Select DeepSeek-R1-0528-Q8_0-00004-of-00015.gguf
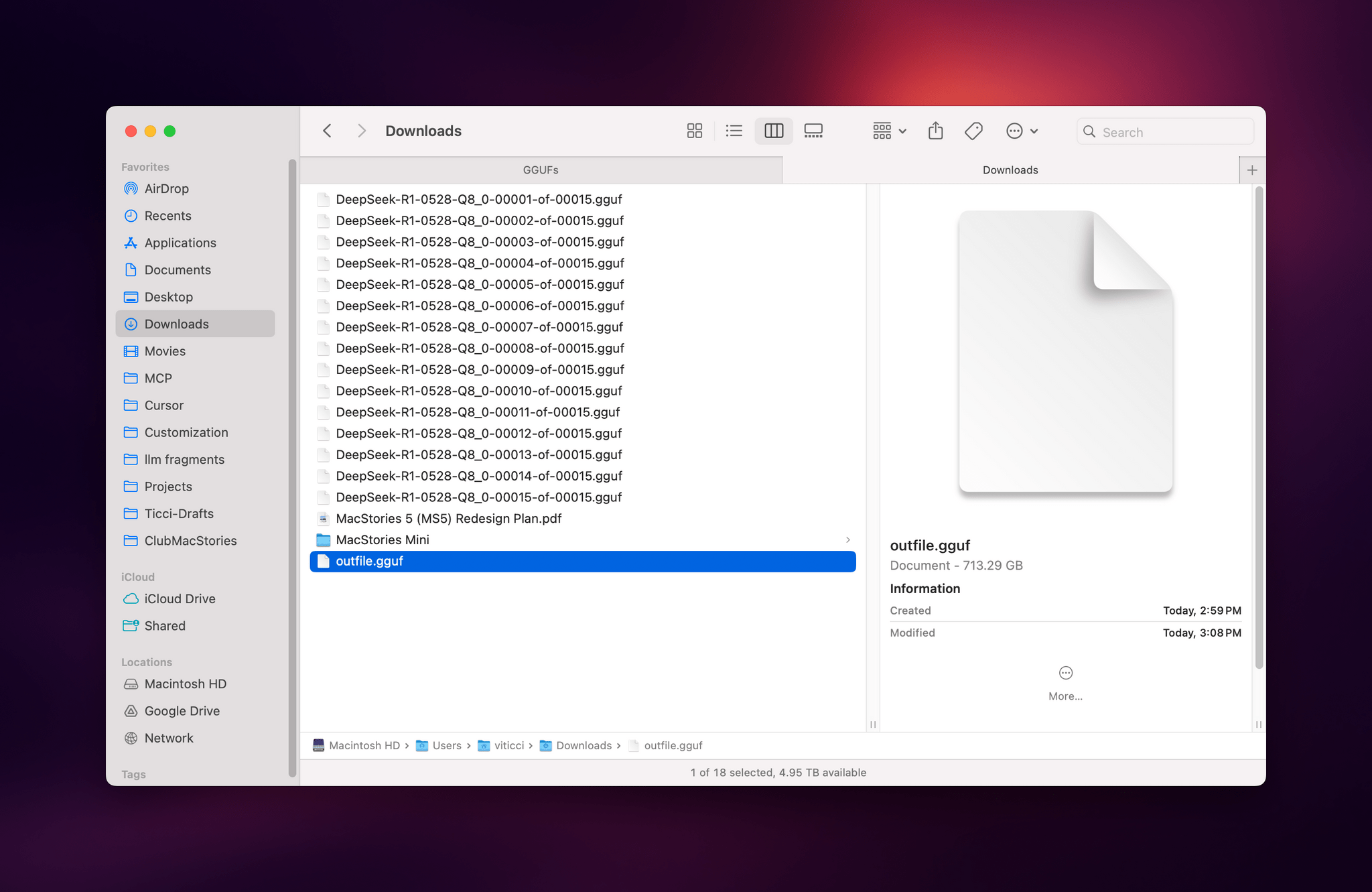 click(x=583, y=263)
